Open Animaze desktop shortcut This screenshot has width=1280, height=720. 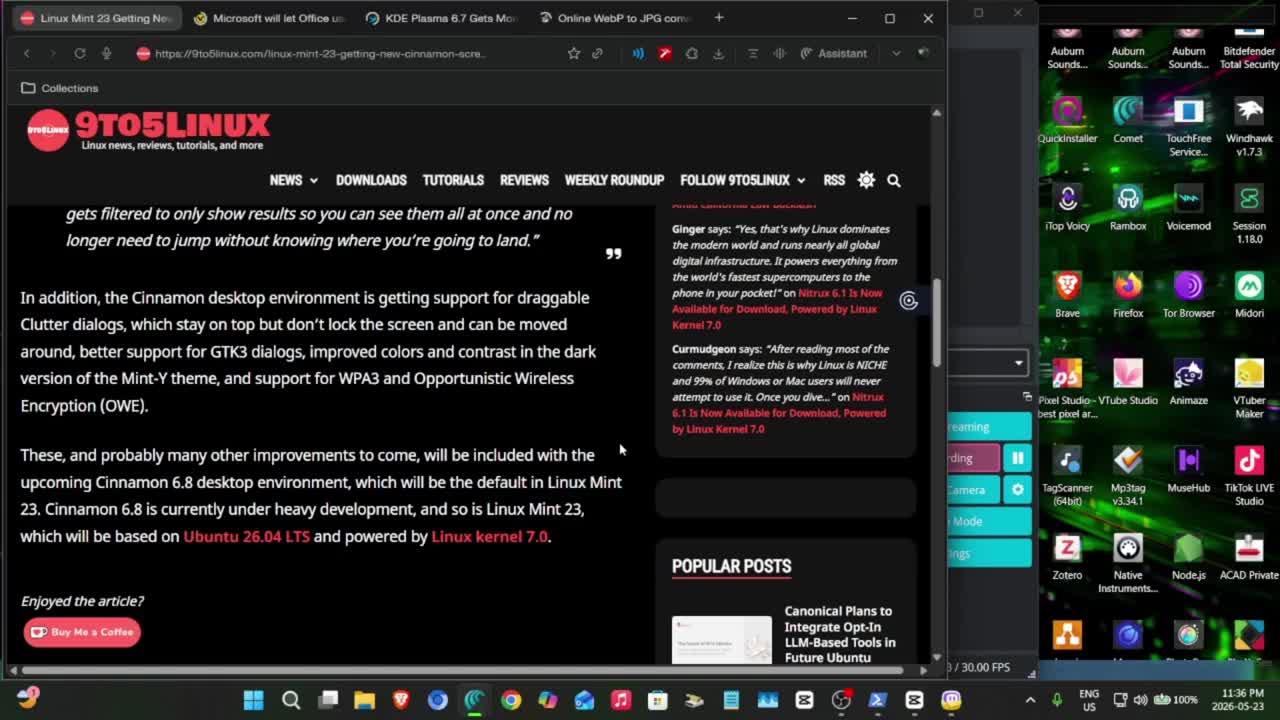tap(1188, 382)
